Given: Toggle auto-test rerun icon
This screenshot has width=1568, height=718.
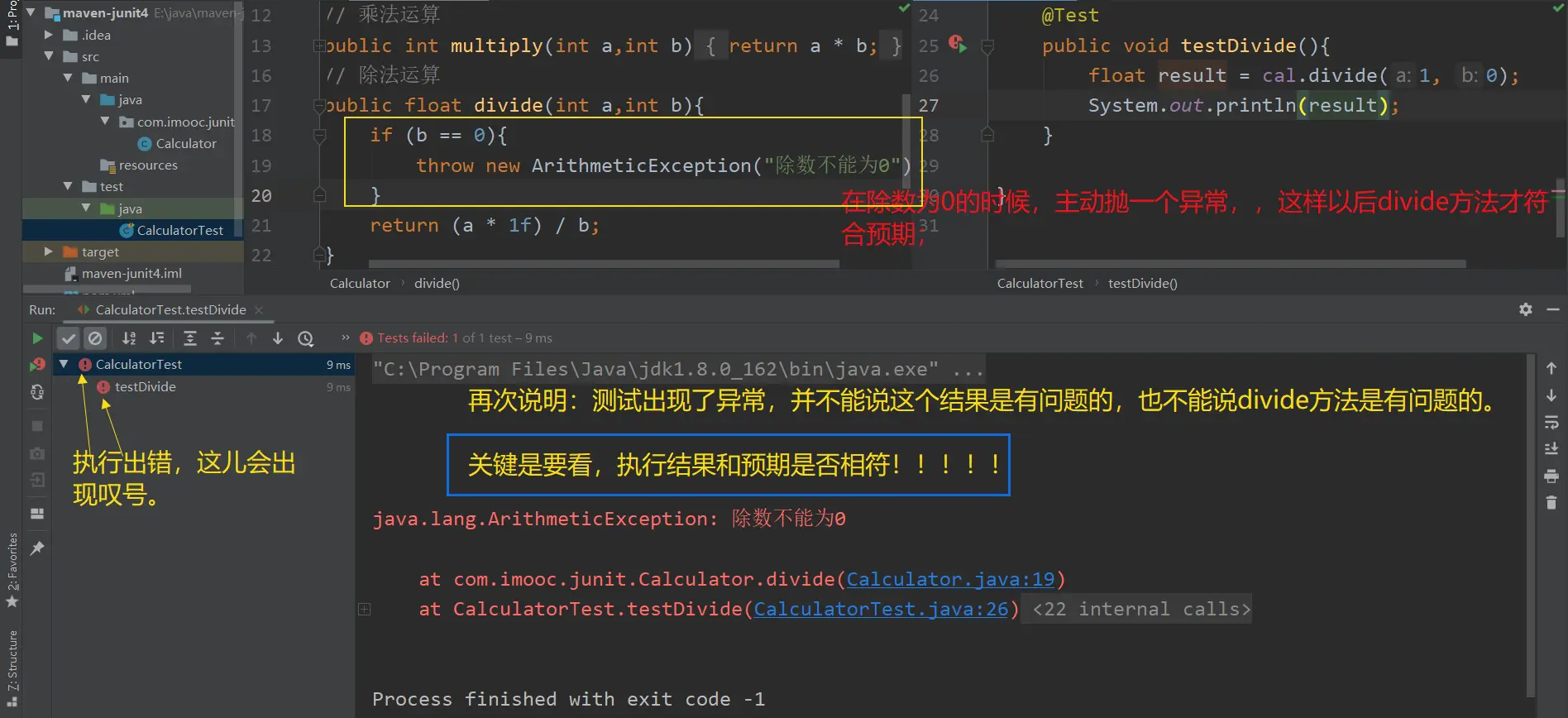Looking at the screenshot, I should coord(37,392).
